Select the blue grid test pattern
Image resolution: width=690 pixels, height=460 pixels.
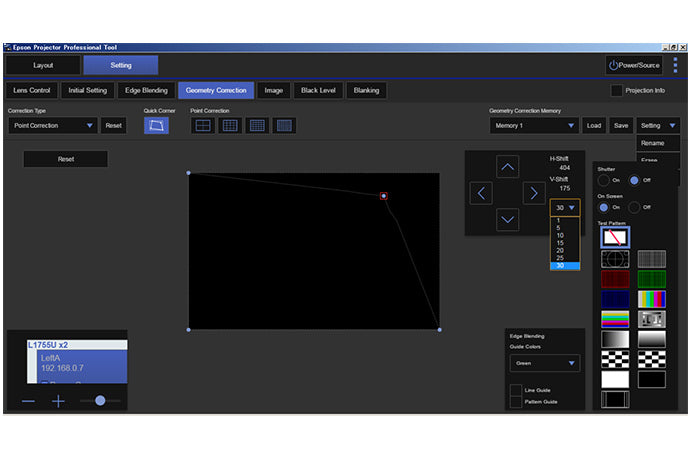(x=615, y=299)
